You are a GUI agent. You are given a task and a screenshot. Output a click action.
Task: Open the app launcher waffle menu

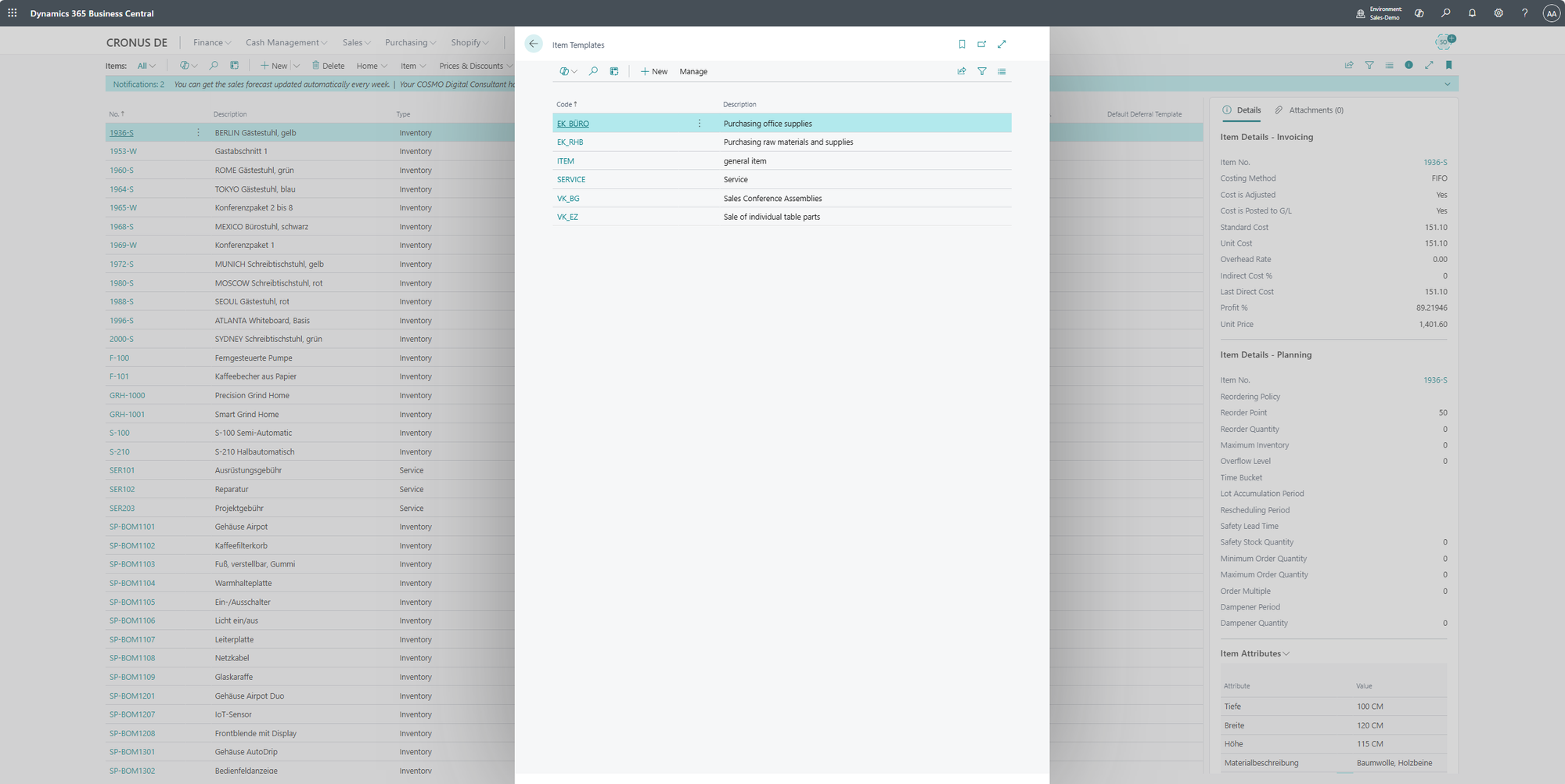click(x=13, y=13)
